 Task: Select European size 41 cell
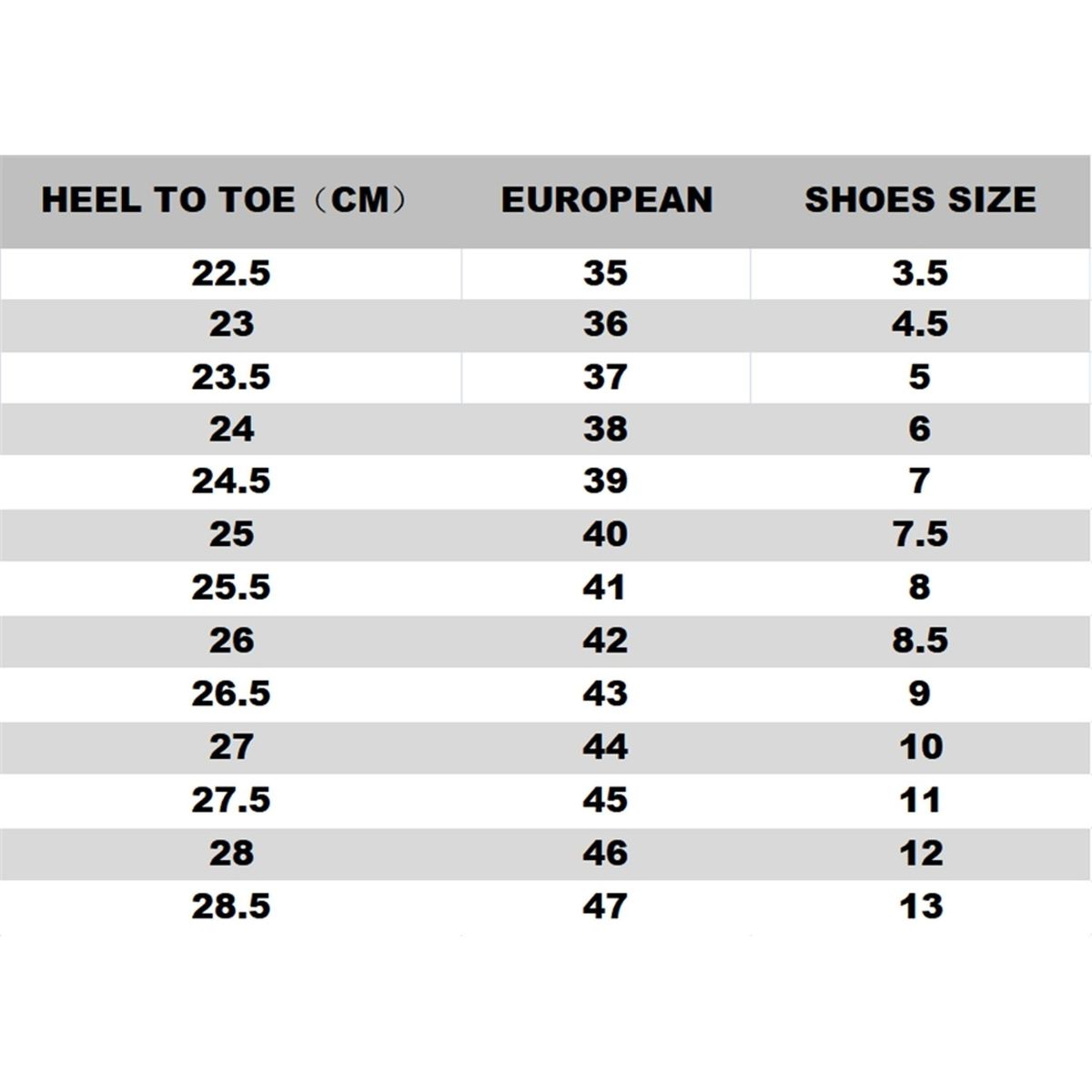point(605,587)
